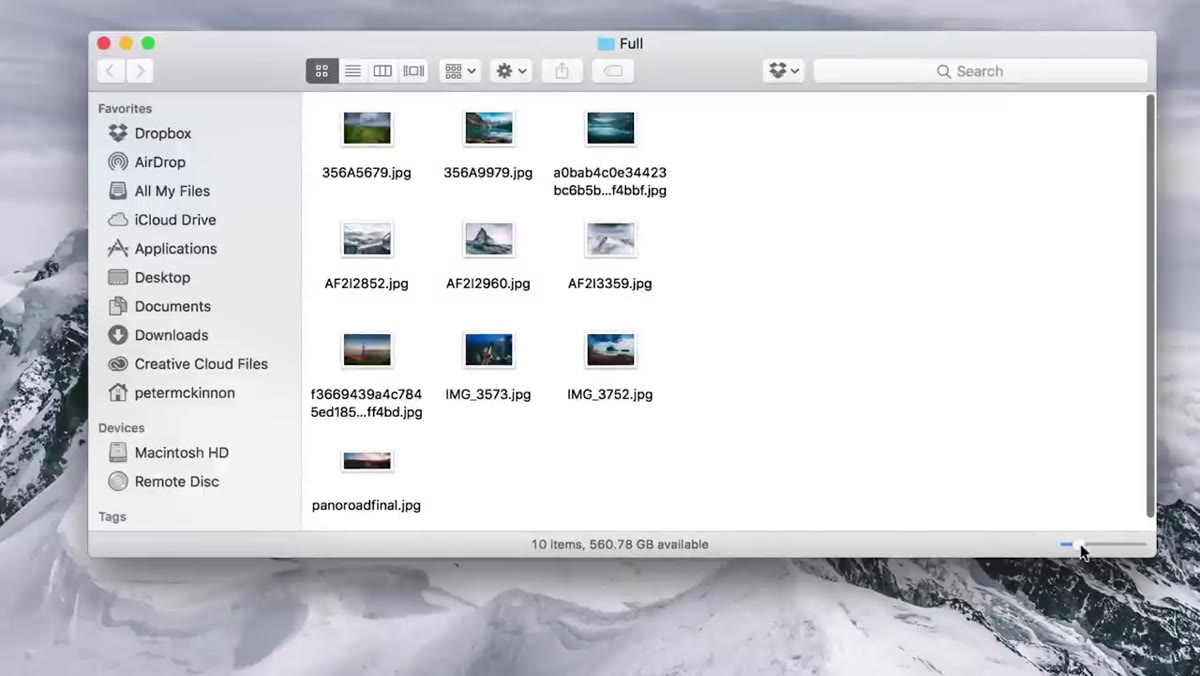This screenshot has height=676, width=1200.
Task: Switch to list view mode
Action: pos(352,71)
